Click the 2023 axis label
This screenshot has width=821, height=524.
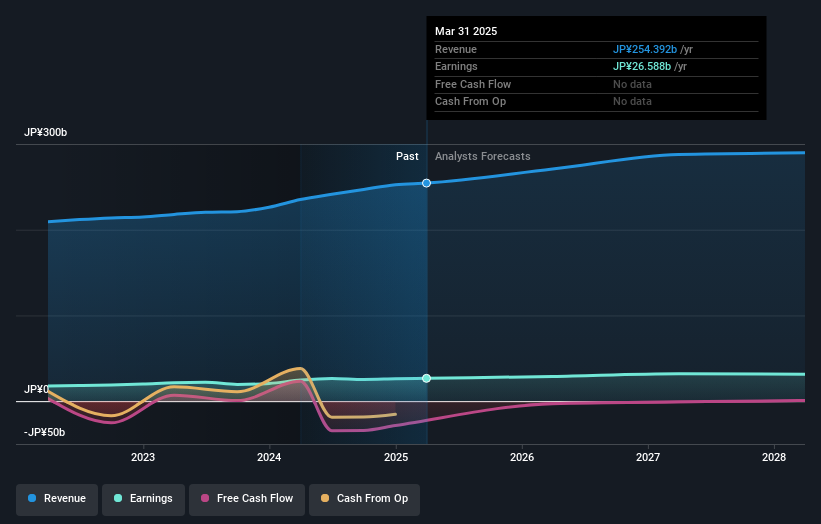(143, 458)
